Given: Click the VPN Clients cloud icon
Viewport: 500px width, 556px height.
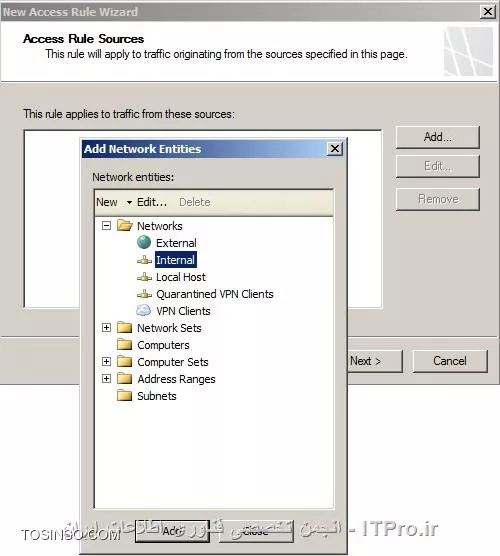Looking at the screenshot, I should (x=144, y=311).
